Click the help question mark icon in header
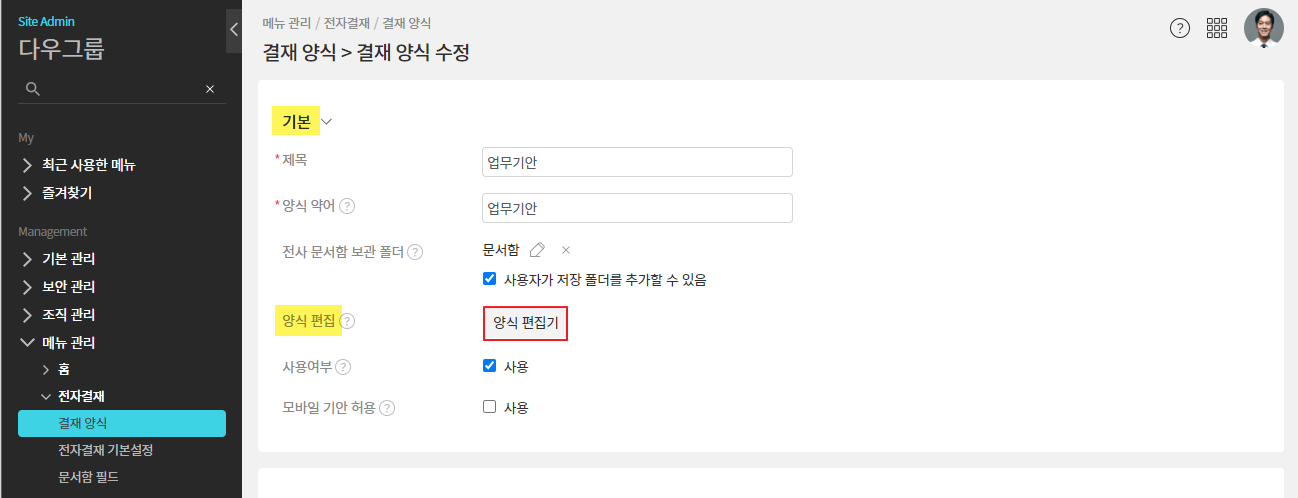The width and height of the screenshot is (1298, 498). (x=1180, y=28)
